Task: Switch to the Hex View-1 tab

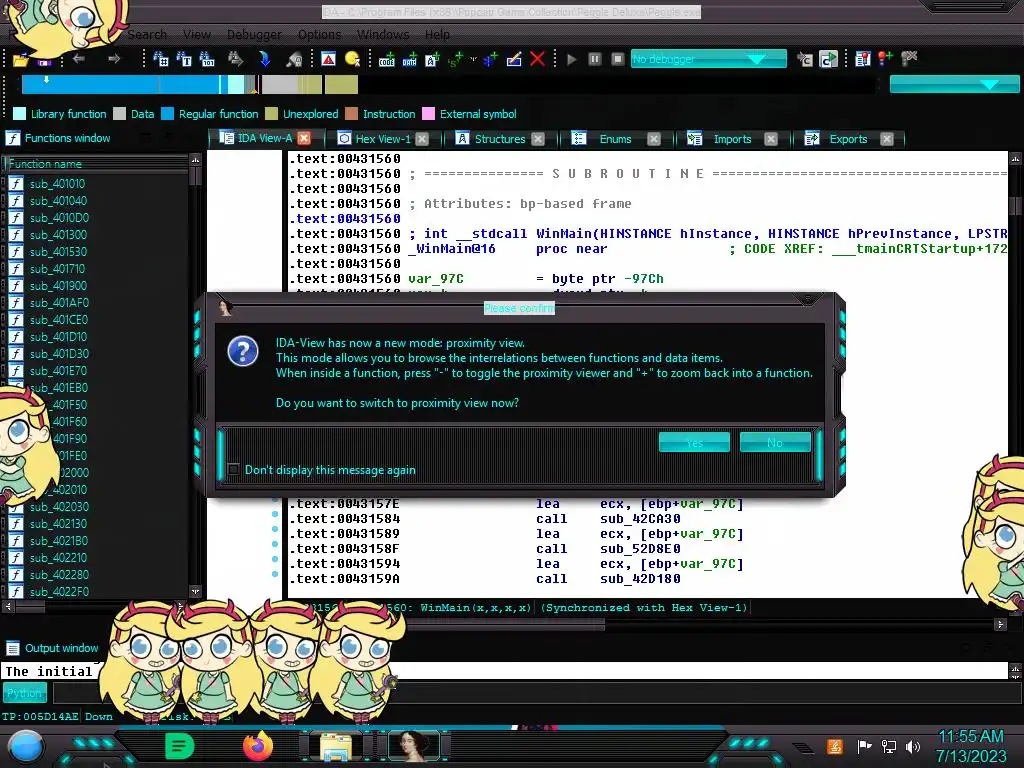Action: coord(383,139)
